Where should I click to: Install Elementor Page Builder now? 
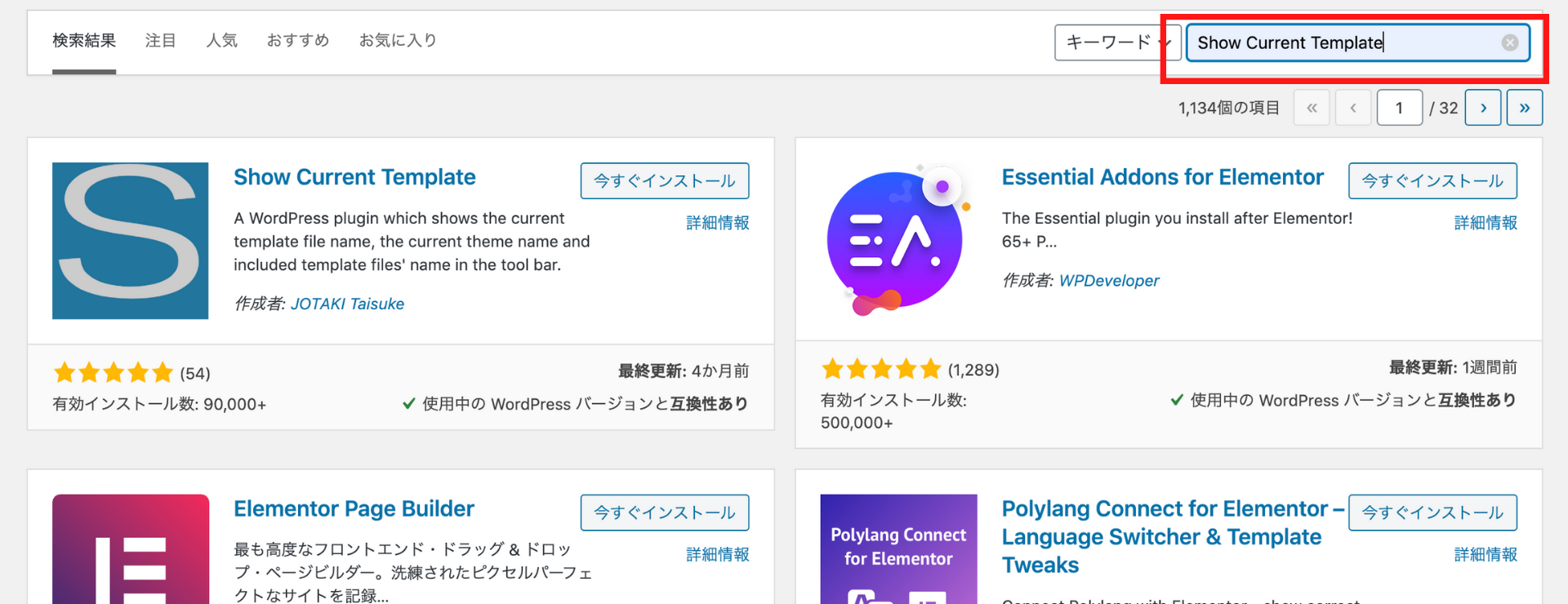pyautogui.click(x=665, y=513)
